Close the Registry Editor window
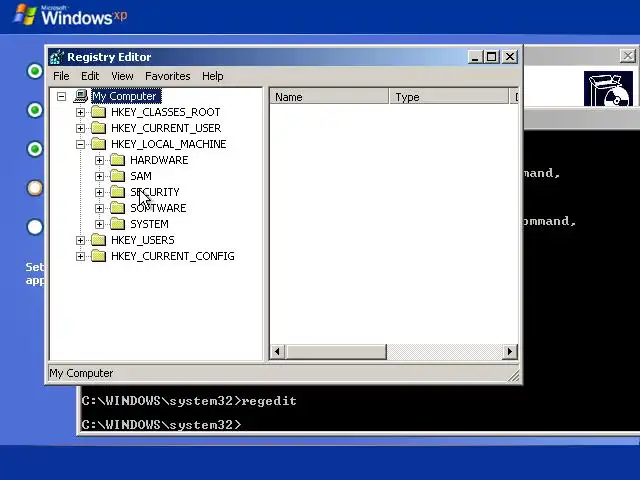 [510, 56]
